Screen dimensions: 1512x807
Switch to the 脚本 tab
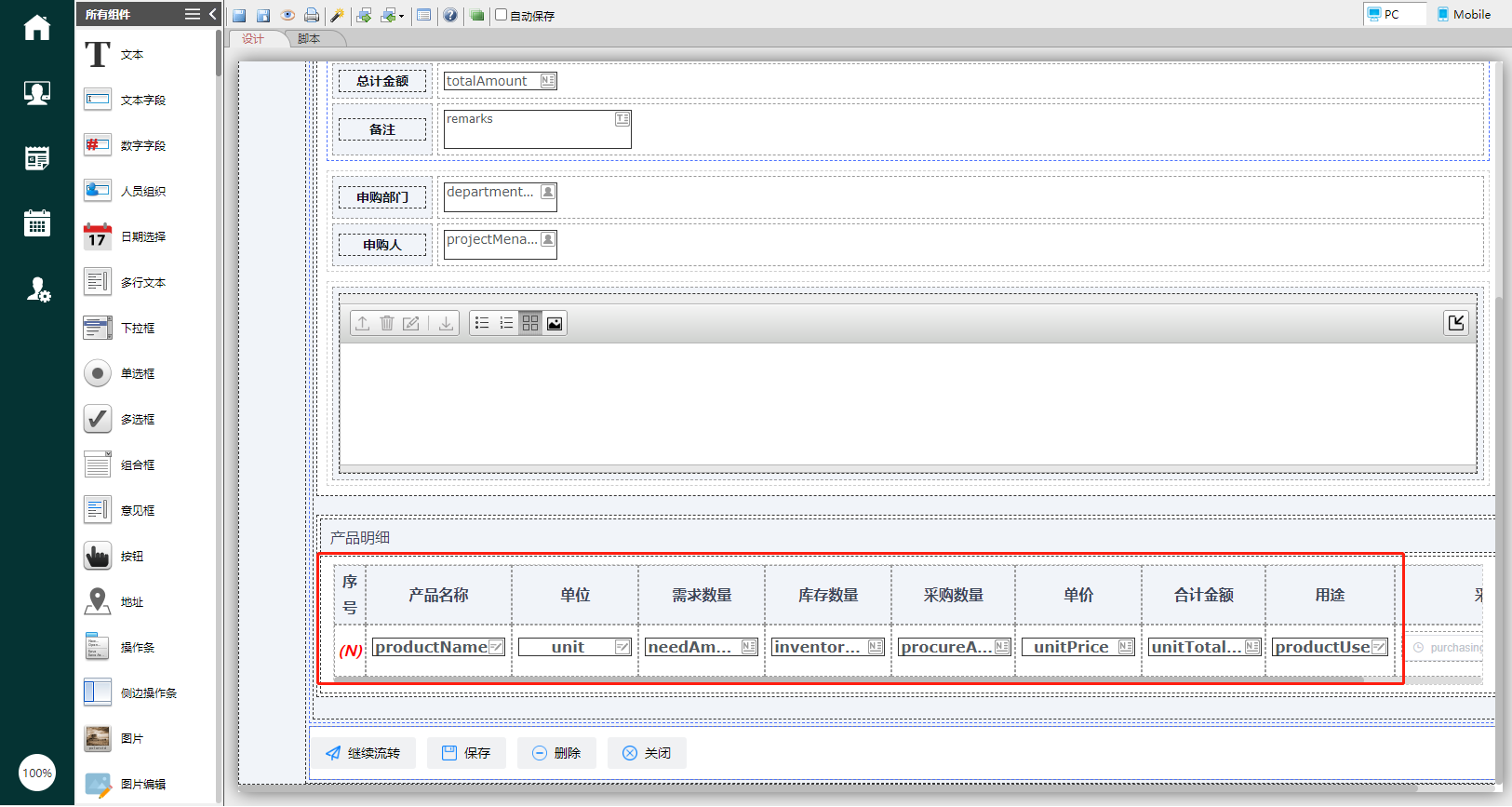click(309, 39)
